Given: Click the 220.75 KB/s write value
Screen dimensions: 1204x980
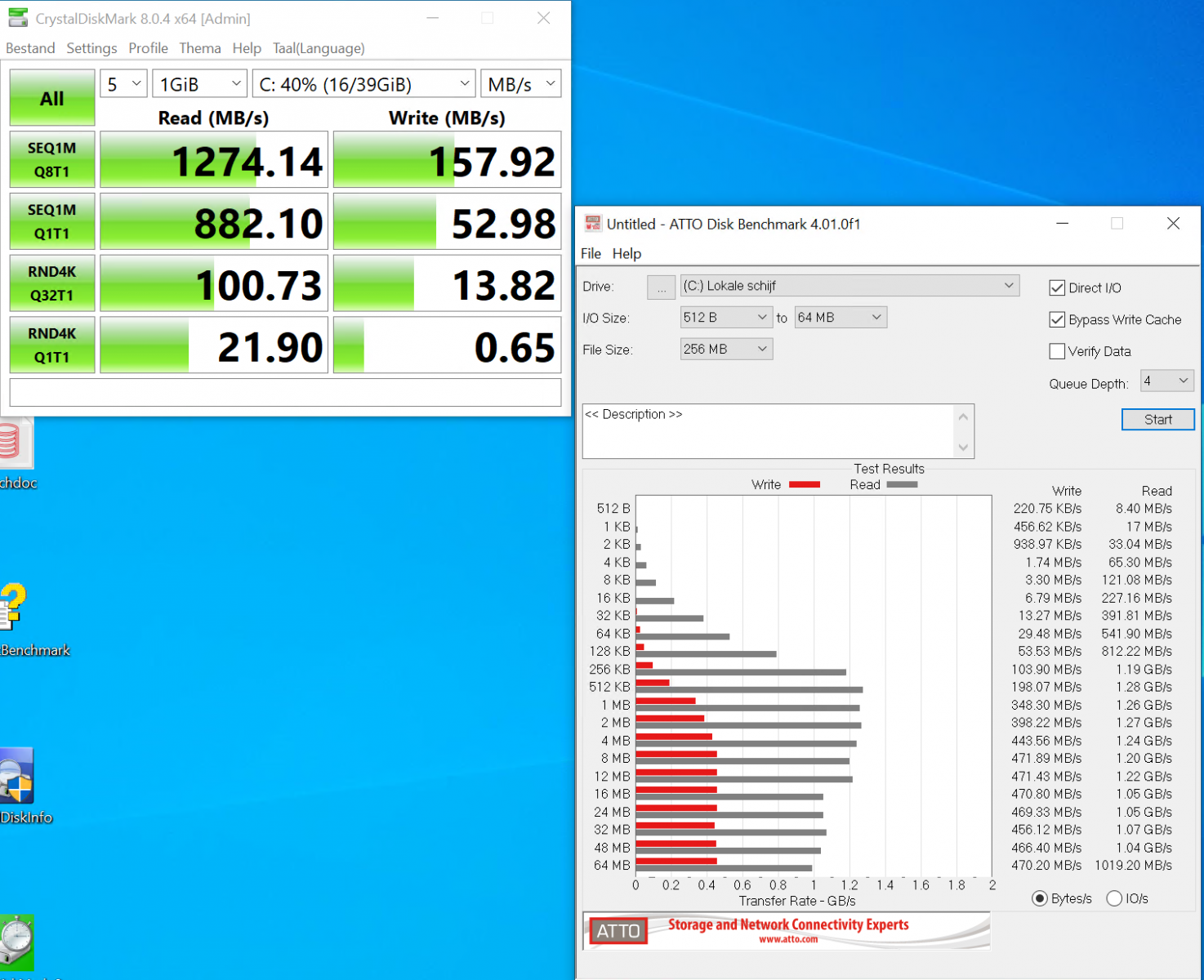Looking at the screenshot, I should coord(1047,509).
